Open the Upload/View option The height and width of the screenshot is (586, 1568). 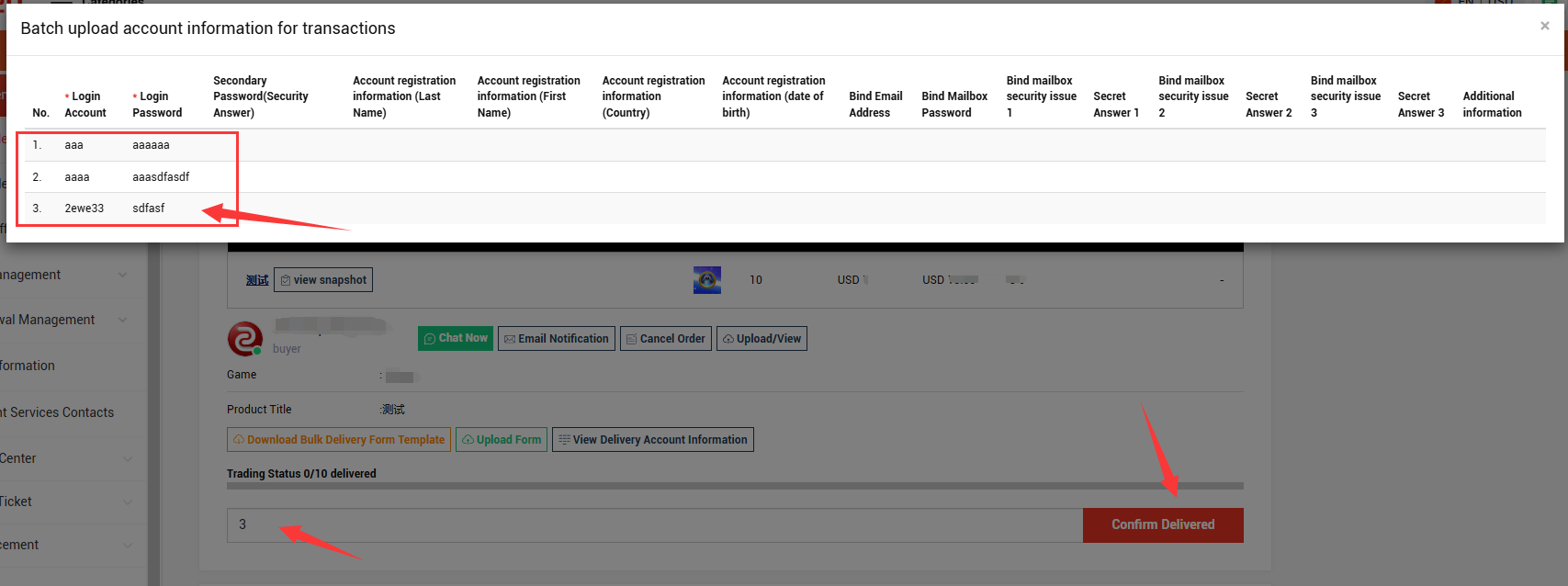pyautogui.click(x=761, y=339)
